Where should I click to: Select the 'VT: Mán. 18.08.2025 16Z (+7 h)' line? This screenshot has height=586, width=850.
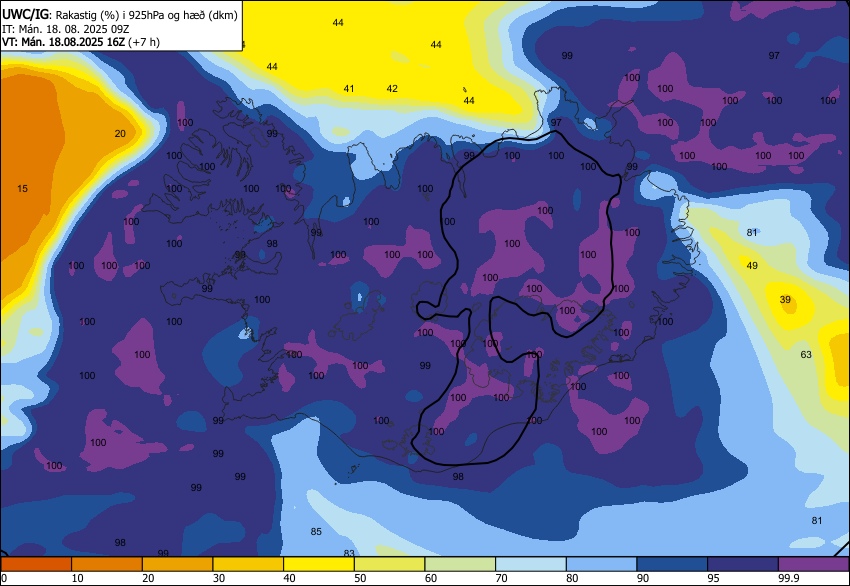click(x=81, y=42)
